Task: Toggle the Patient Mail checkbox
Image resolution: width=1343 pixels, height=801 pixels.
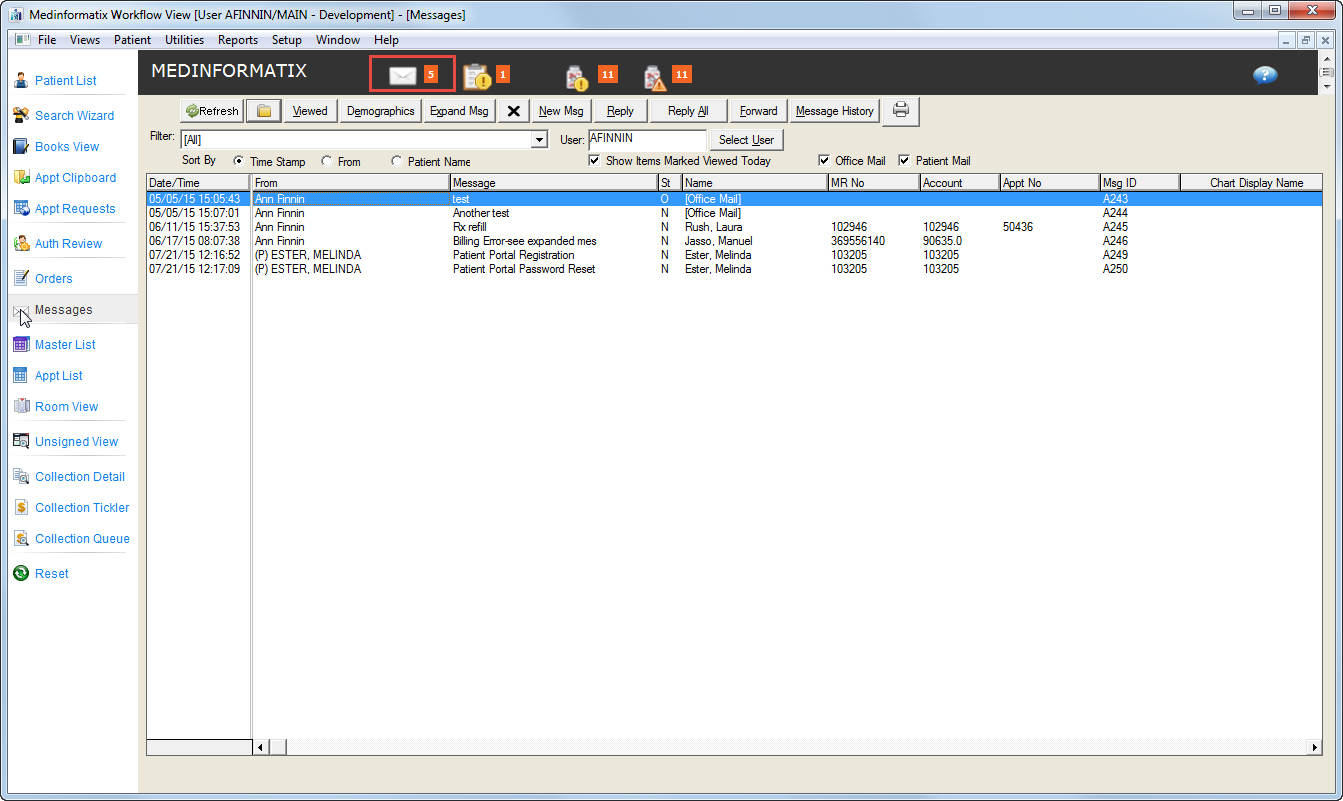Action: click(904, 160)
